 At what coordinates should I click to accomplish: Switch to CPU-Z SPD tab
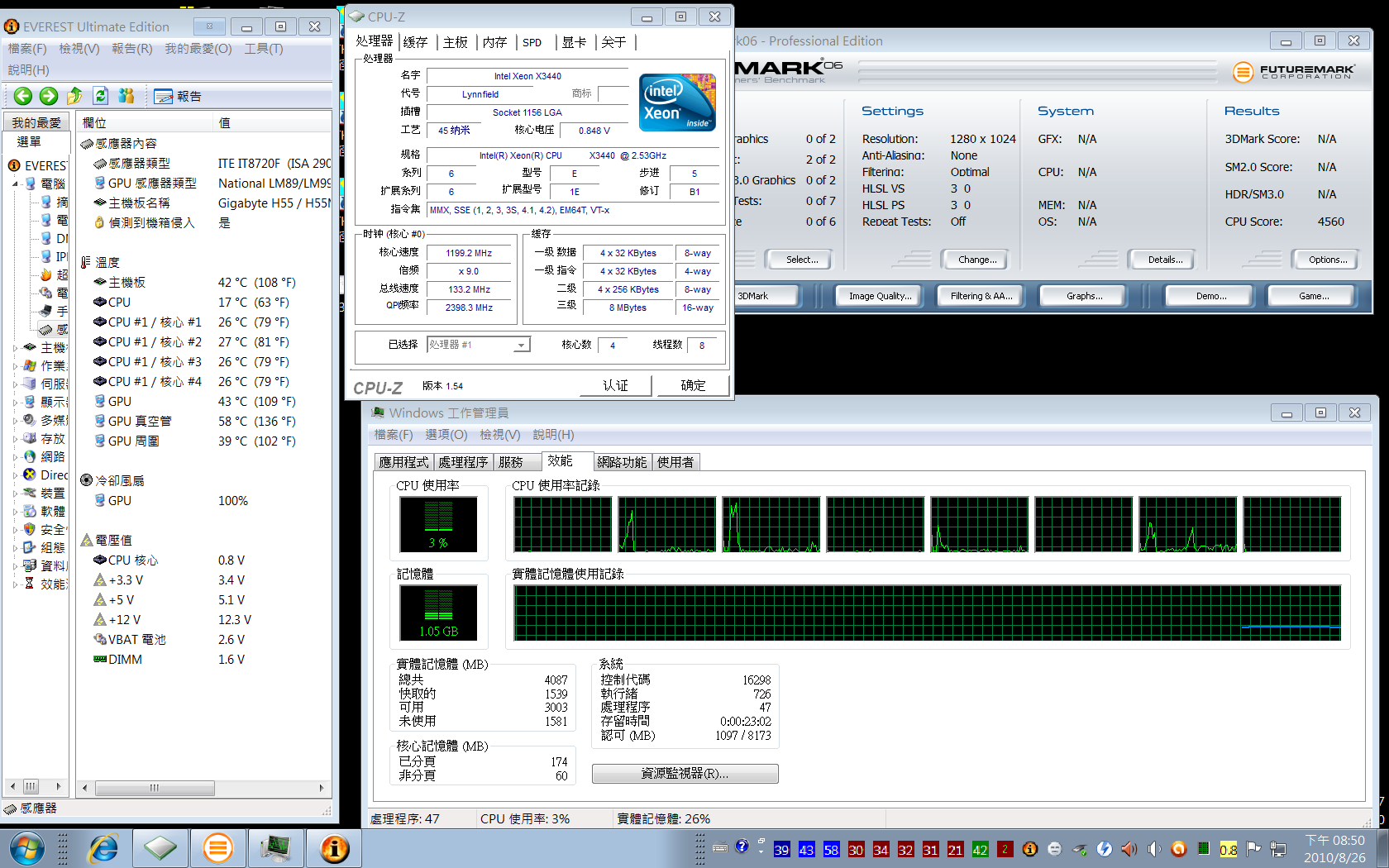pos(532,42)
